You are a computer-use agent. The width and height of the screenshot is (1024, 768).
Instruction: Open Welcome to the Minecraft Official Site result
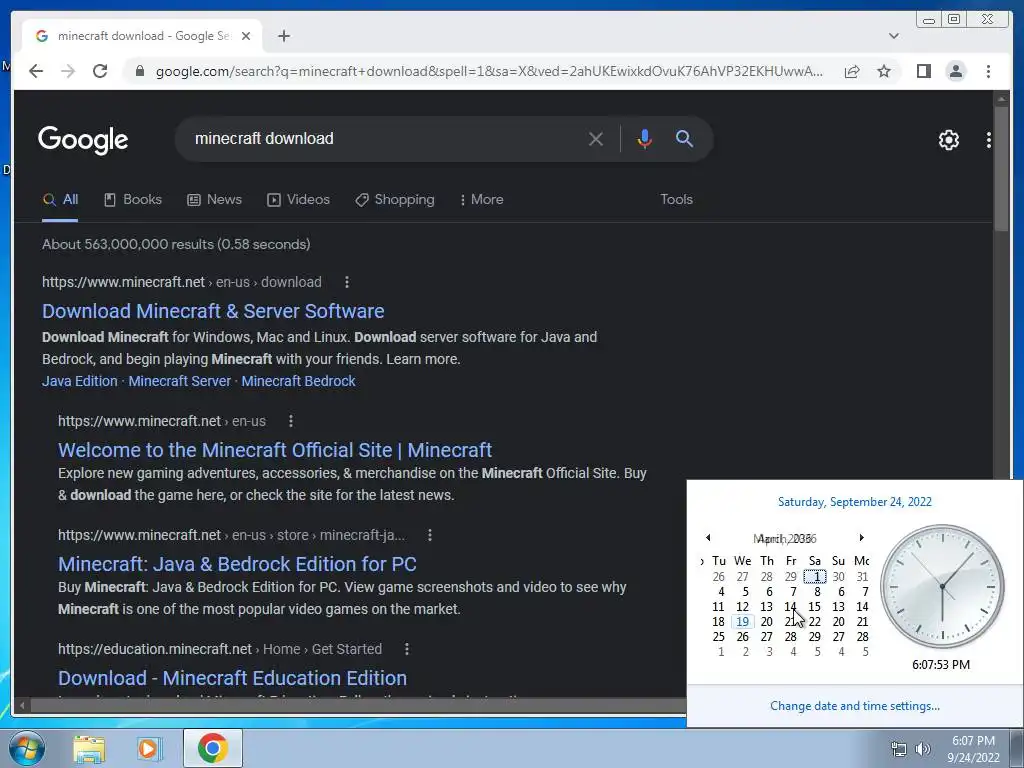275,450
